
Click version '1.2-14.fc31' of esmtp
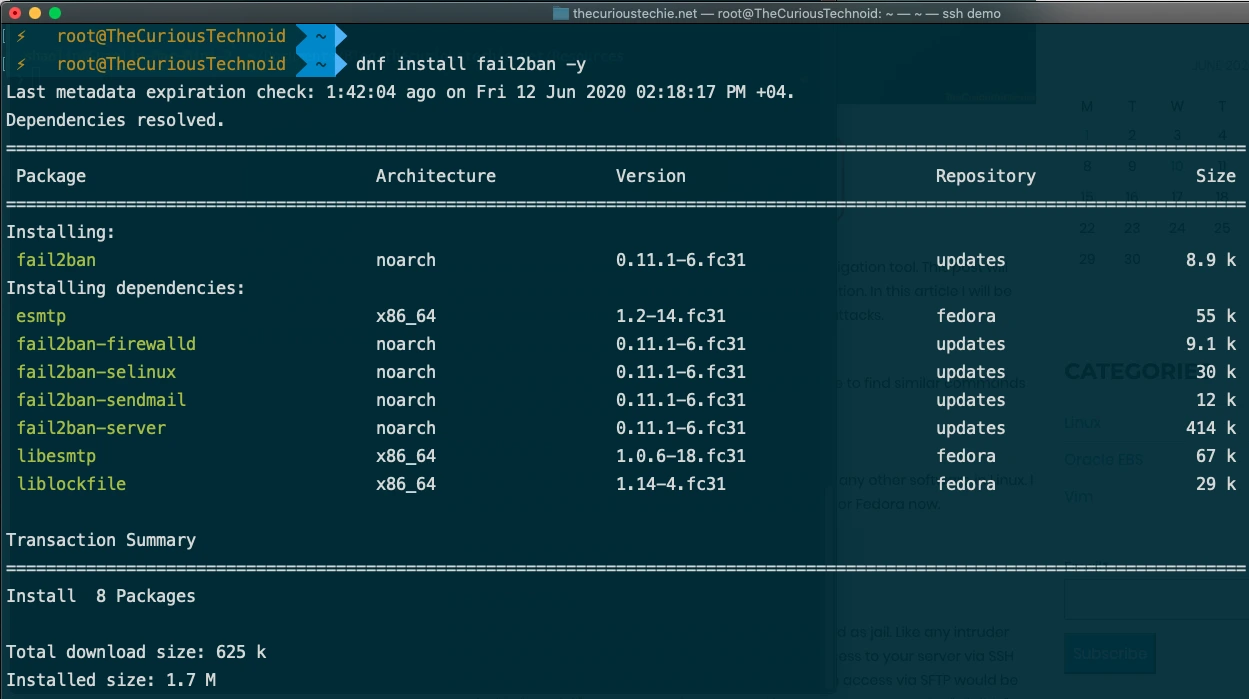[x=671, y=316]
